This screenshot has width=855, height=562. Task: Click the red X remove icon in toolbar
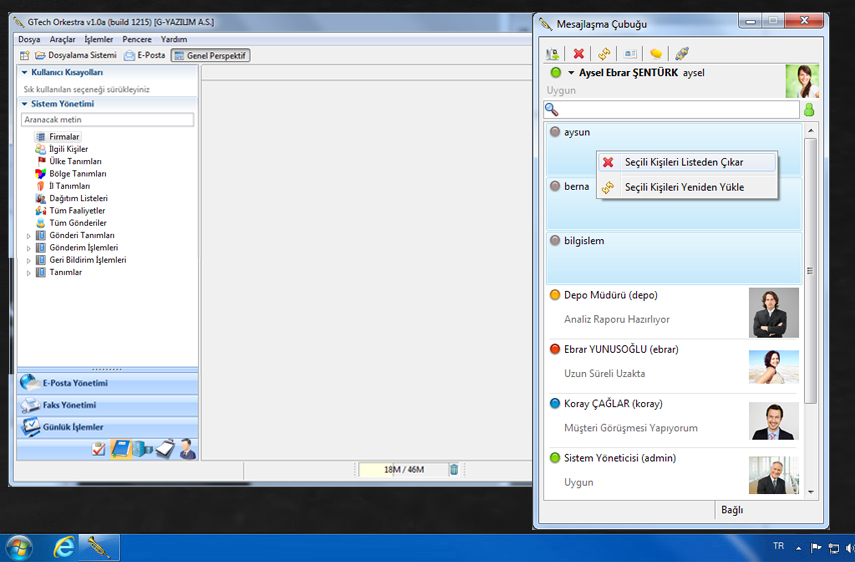(578, 54)
